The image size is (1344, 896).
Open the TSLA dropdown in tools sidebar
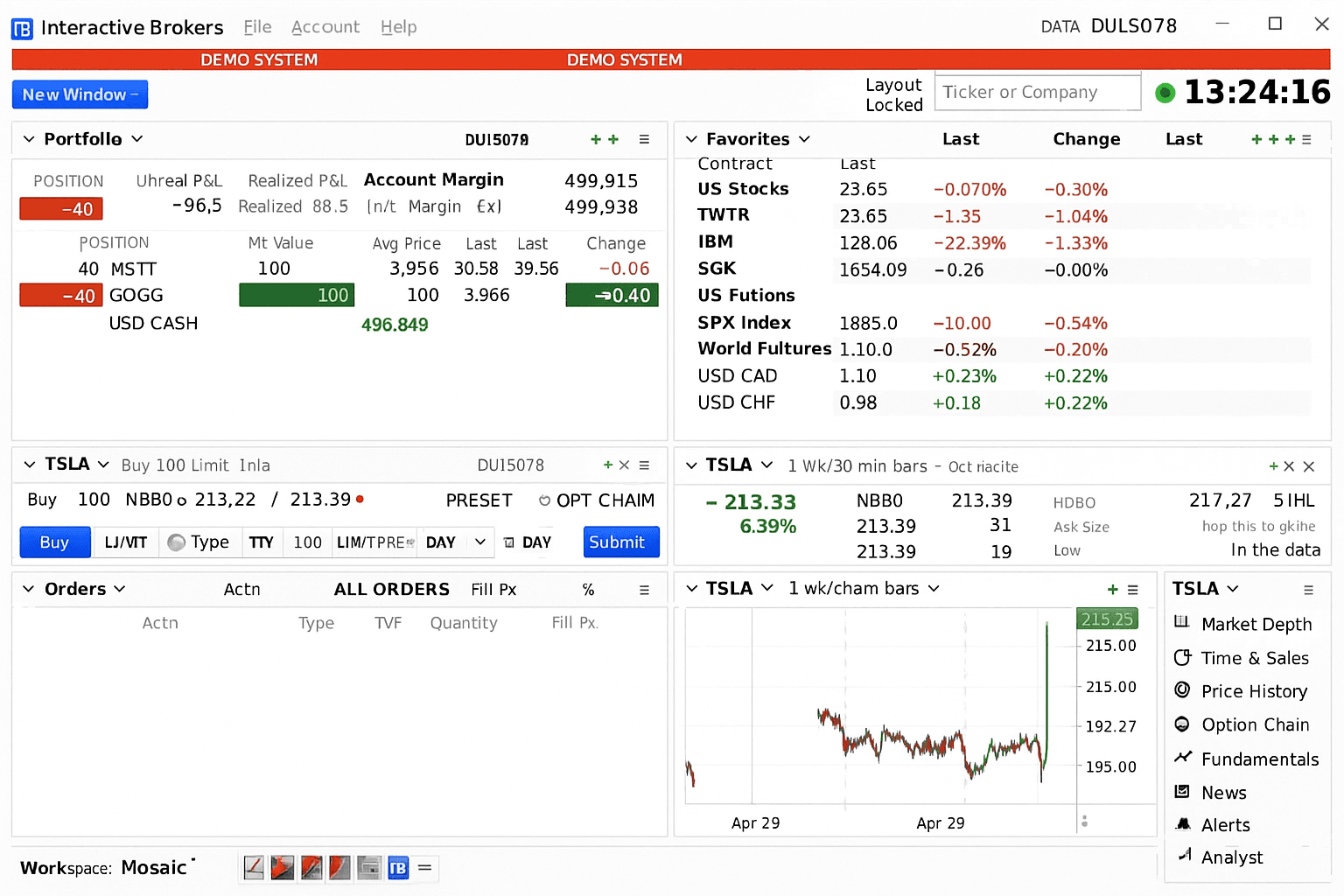(x=1233, y=589)
